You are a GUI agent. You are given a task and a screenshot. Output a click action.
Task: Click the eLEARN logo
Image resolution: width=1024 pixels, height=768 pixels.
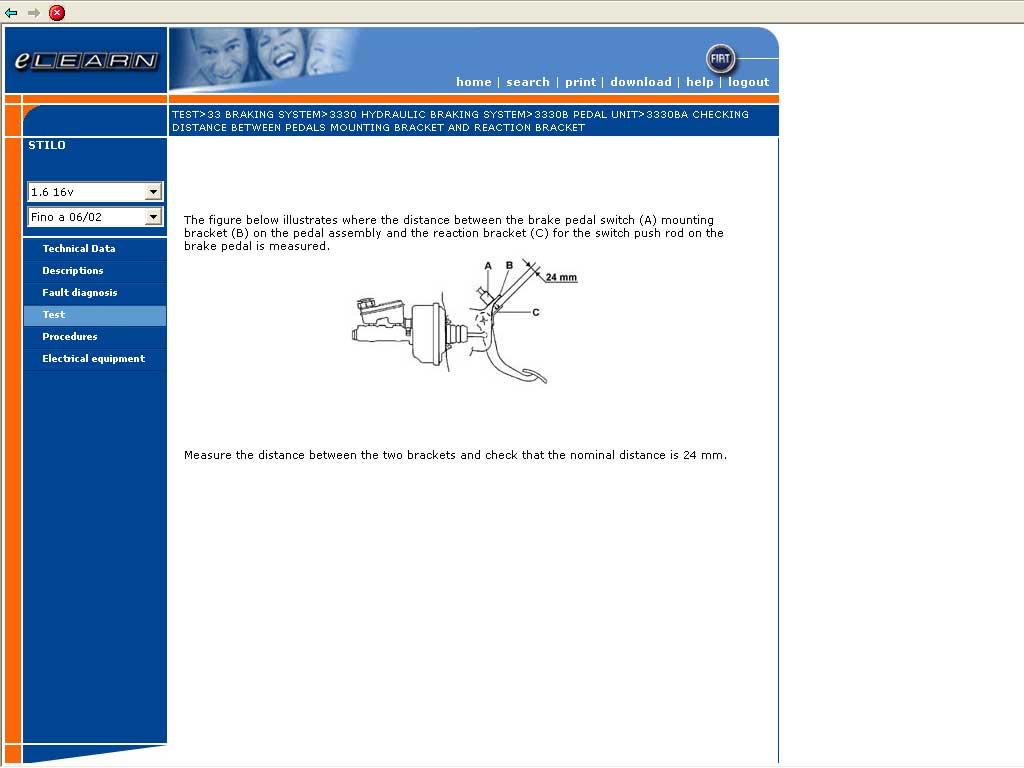[86, 61]
